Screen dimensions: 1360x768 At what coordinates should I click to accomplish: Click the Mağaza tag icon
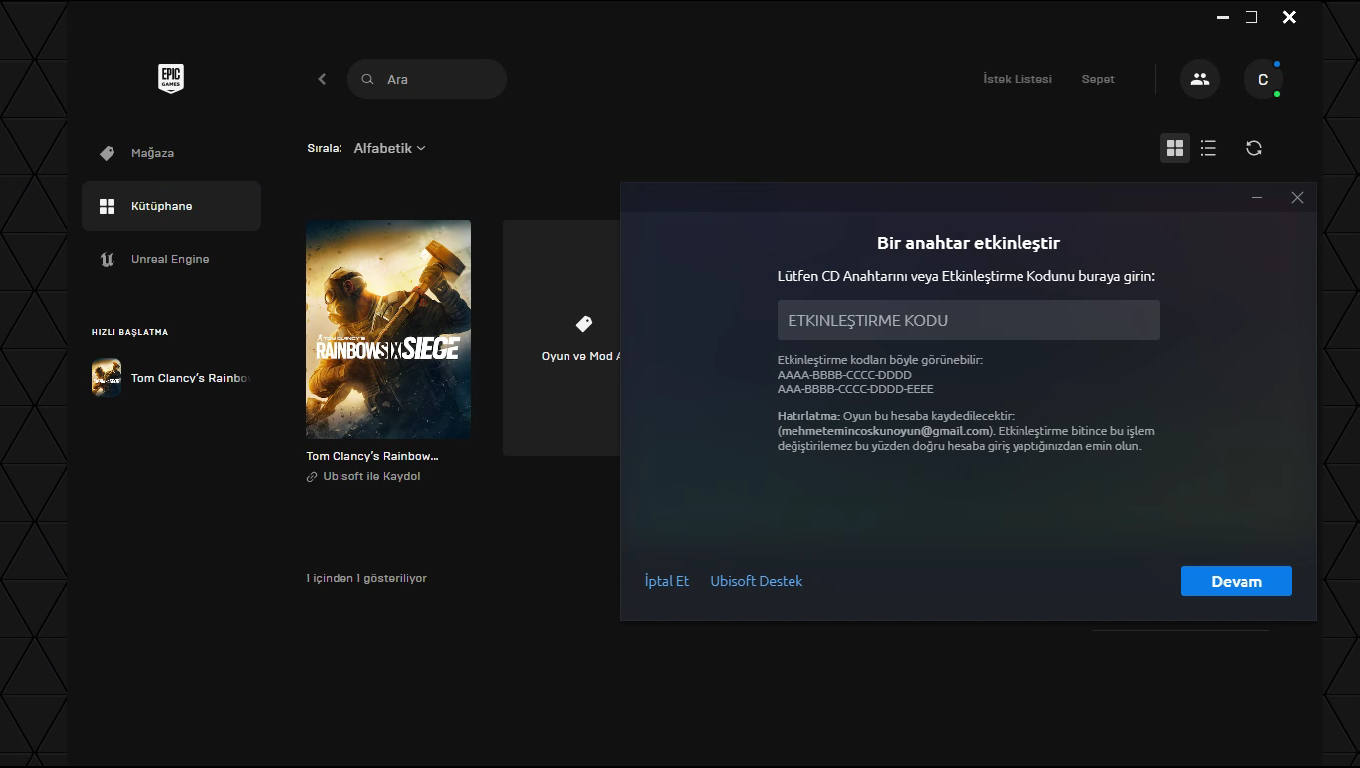coord(107,153)
